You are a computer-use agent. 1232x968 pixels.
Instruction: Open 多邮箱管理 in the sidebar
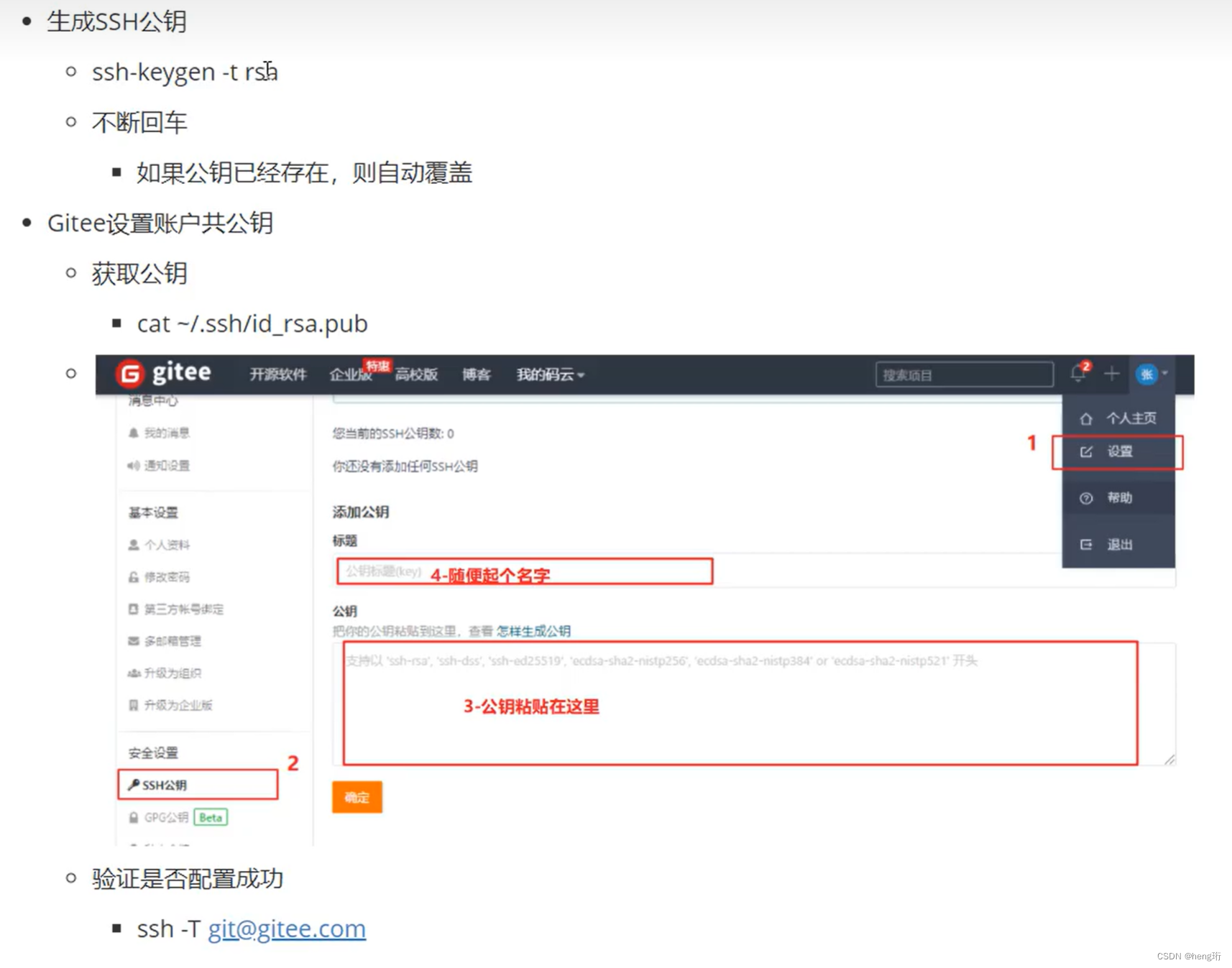173,641
